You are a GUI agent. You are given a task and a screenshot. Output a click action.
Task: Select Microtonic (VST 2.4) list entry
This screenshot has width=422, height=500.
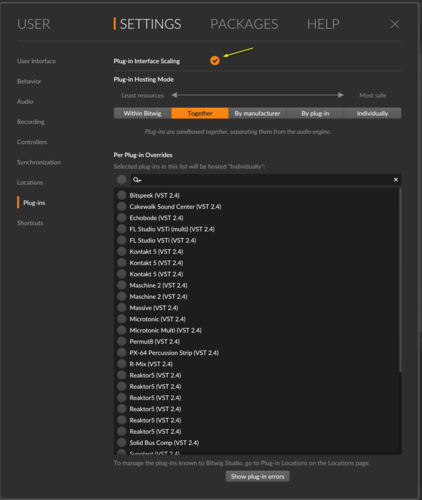[x=157, y=319]
